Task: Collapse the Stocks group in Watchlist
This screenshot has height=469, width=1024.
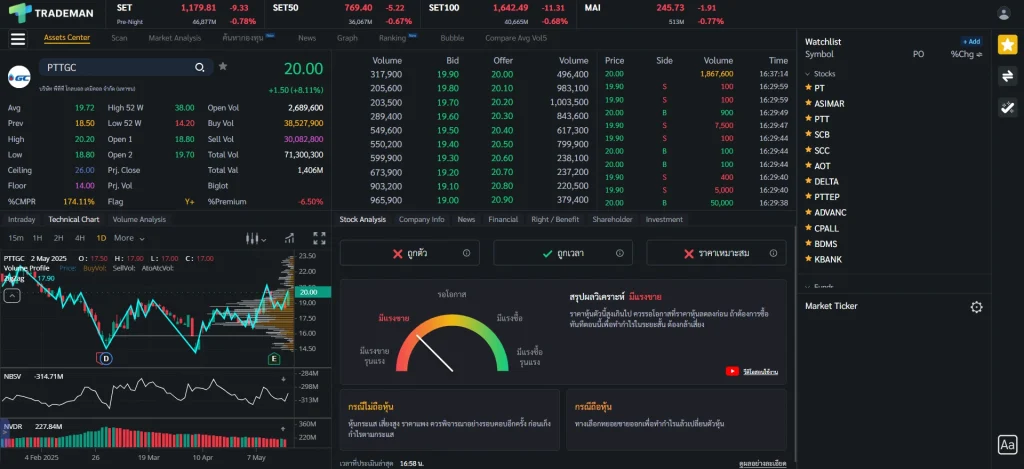Action: pos(808,74)
